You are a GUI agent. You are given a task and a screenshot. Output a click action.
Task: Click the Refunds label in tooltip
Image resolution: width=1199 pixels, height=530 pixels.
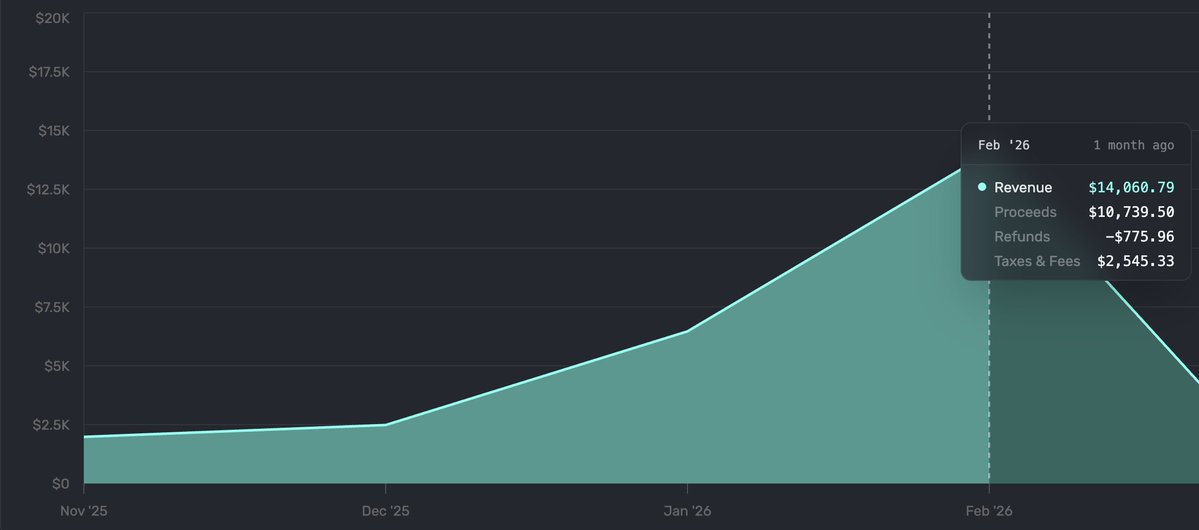[1022, 236]
